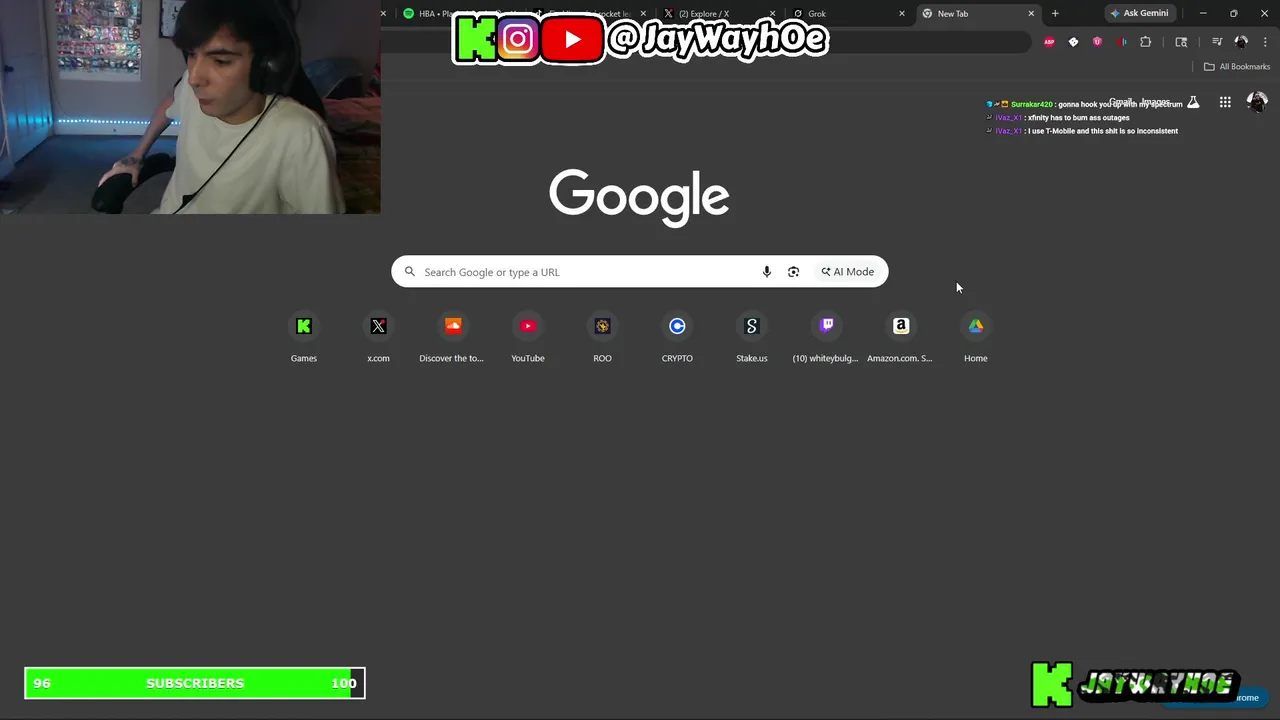The image size is (1280, 720).
Task: Close the New Tab tab
Action: pyautogui.click(x=1031, y=14)
